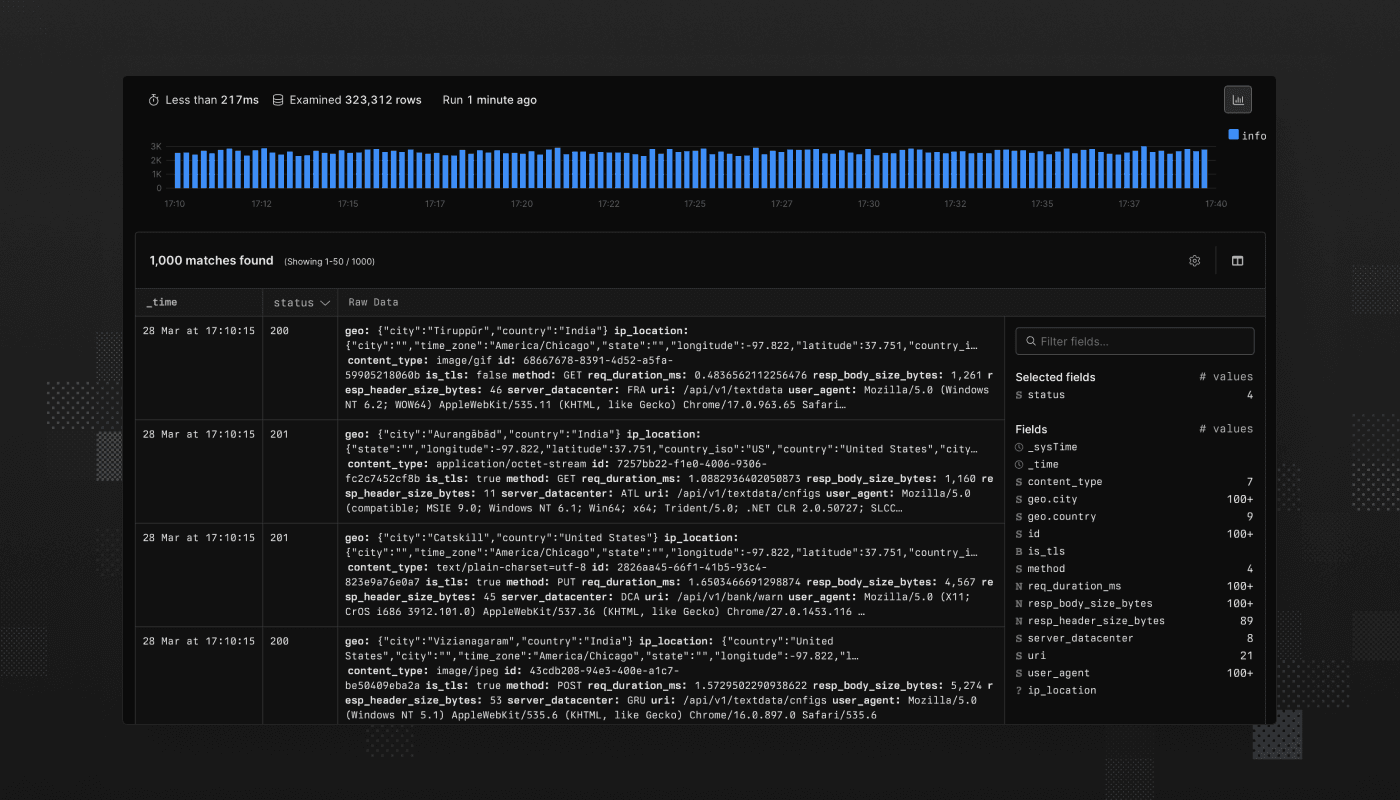1400x800 pixels.
Task: Switch to split column view
Action: (x=1238, y=260)
